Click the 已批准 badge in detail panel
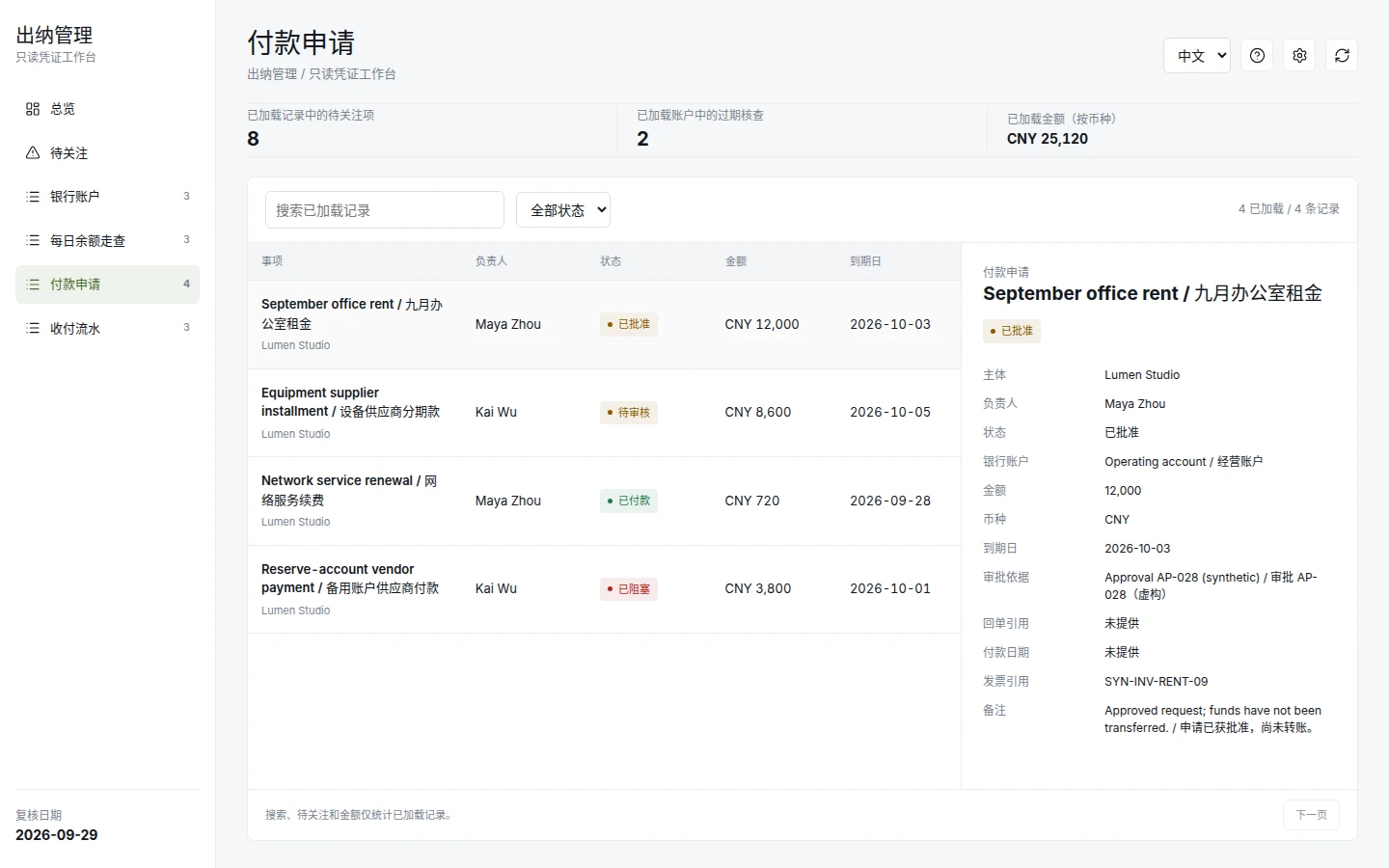1389x868 pixels. (1012, 331)
